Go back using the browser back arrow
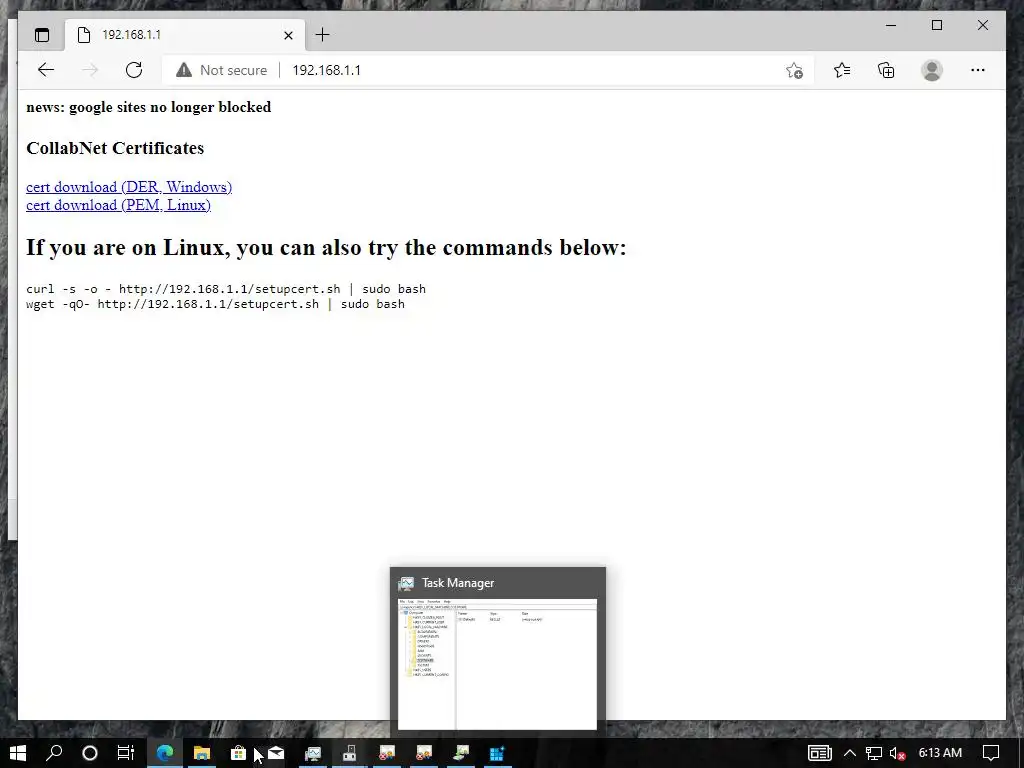Screen dimensions: 1024x768 (46, 70)
